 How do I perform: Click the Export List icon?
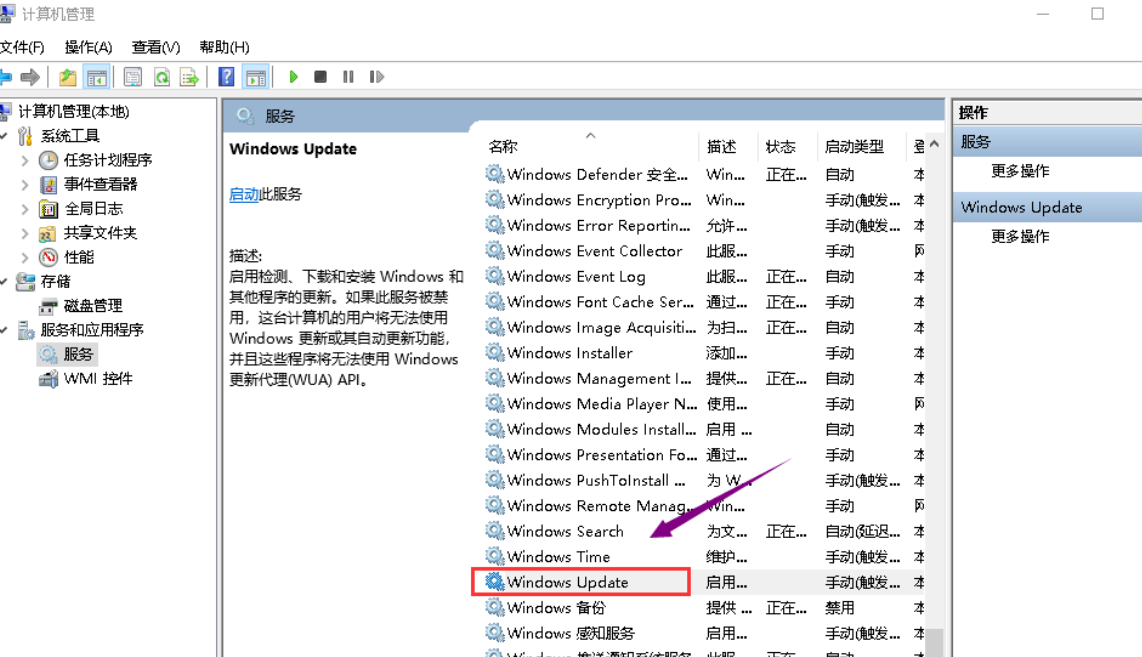[190, 76]
